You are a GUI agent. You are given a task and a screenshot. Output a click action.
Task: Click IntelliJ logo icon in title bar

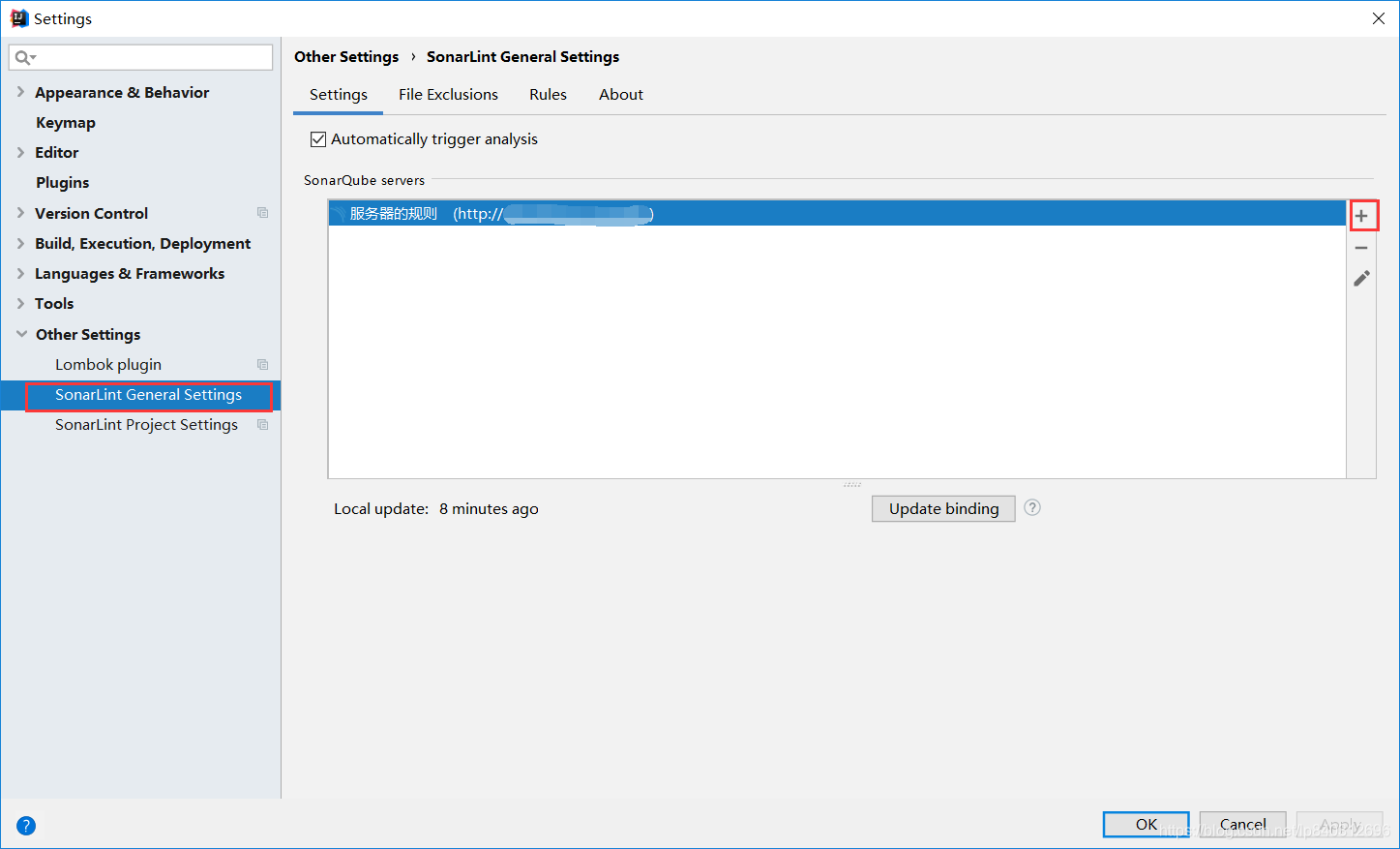[18, 18]
